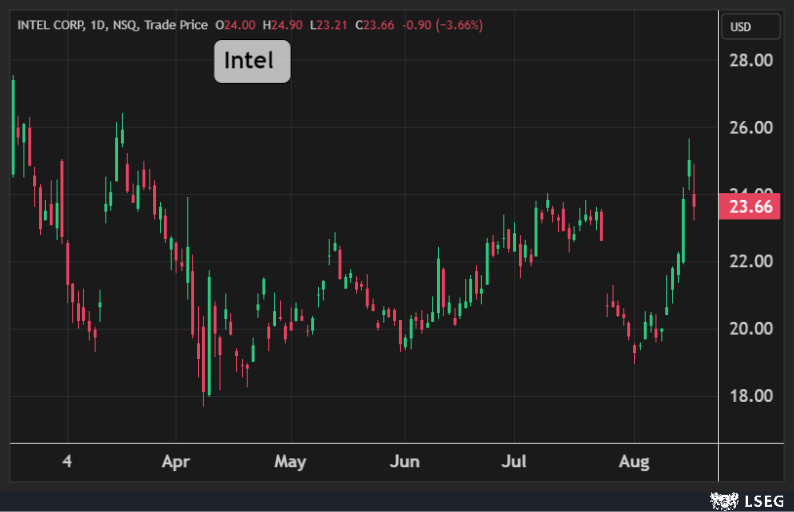
Task: Click the change value -0.90 (-3.66%)
Action: (443, 25)
